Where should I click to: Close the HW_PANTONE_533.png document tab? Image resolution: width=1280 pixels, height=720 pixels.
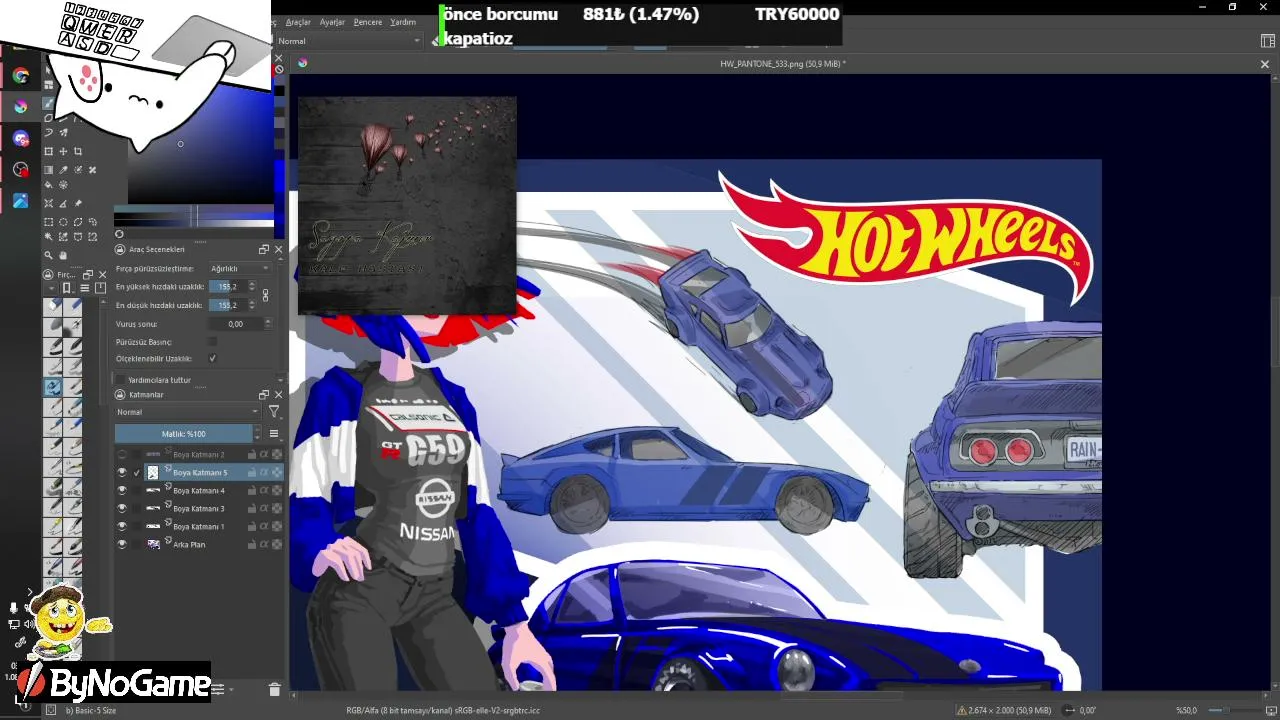tap(1265, 64)
